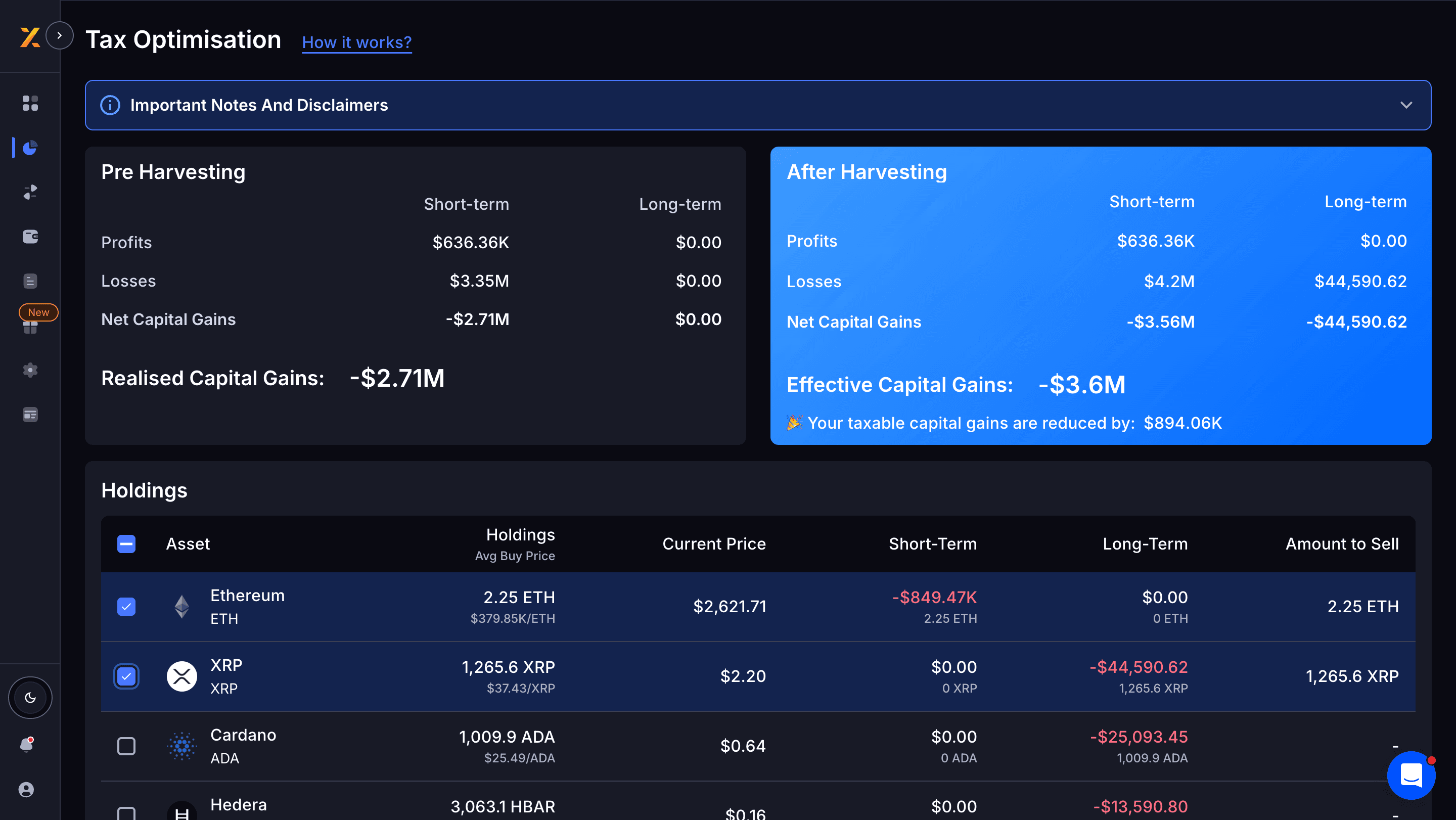Click the 1,265.6 XRP amount to sell
1456x820 pixels.
point(1352,676)
